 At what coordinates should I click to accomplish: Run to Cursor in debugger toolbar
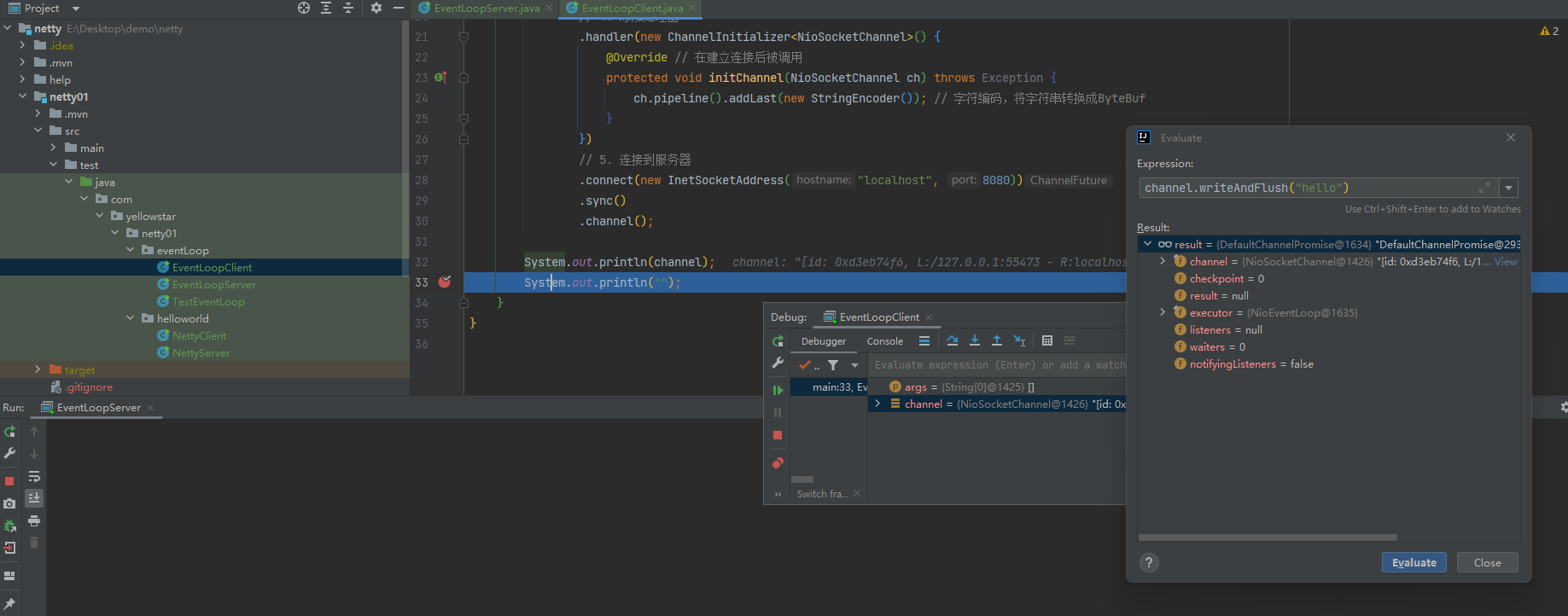pos(1019,340)
